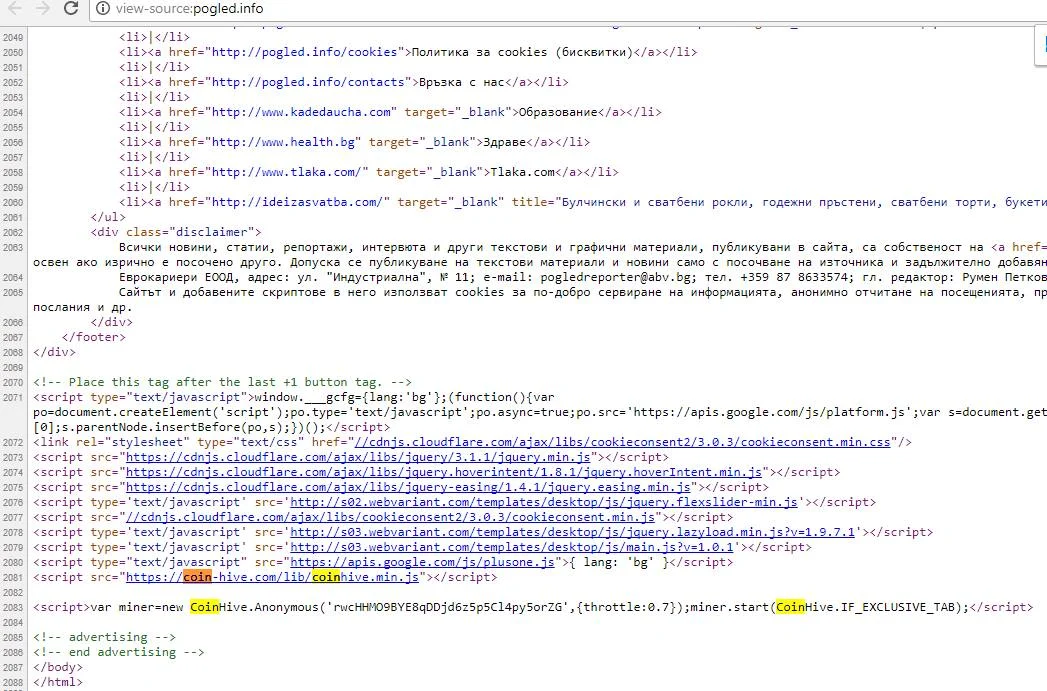Open the jquery.easing.min.js link

[408, 487]
